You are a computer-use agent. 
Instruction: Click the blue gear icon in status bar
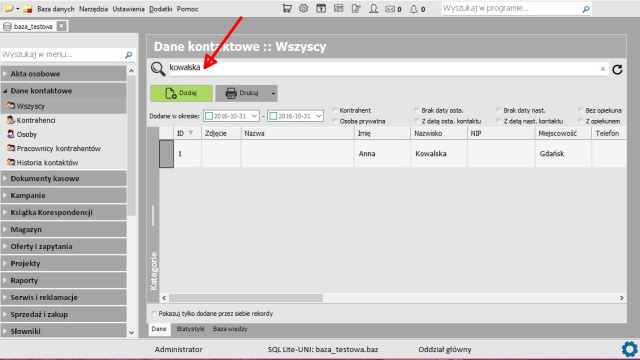click(x=629, y=349)
